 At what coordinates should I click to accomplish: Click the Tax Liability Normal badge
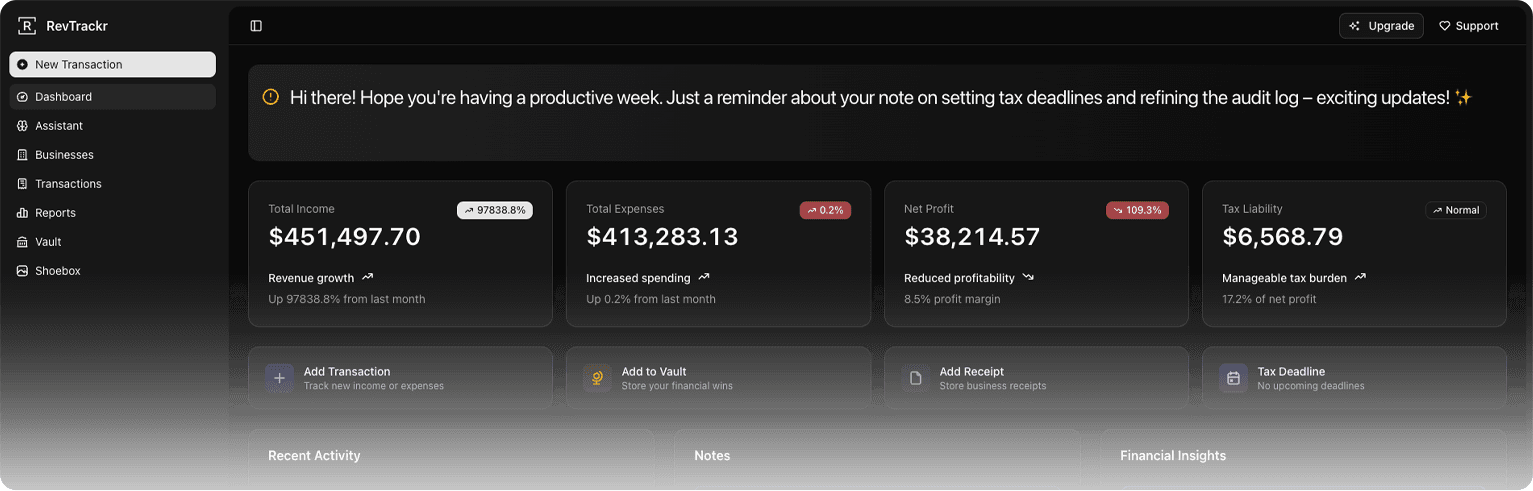click(x=1455, y=210)
